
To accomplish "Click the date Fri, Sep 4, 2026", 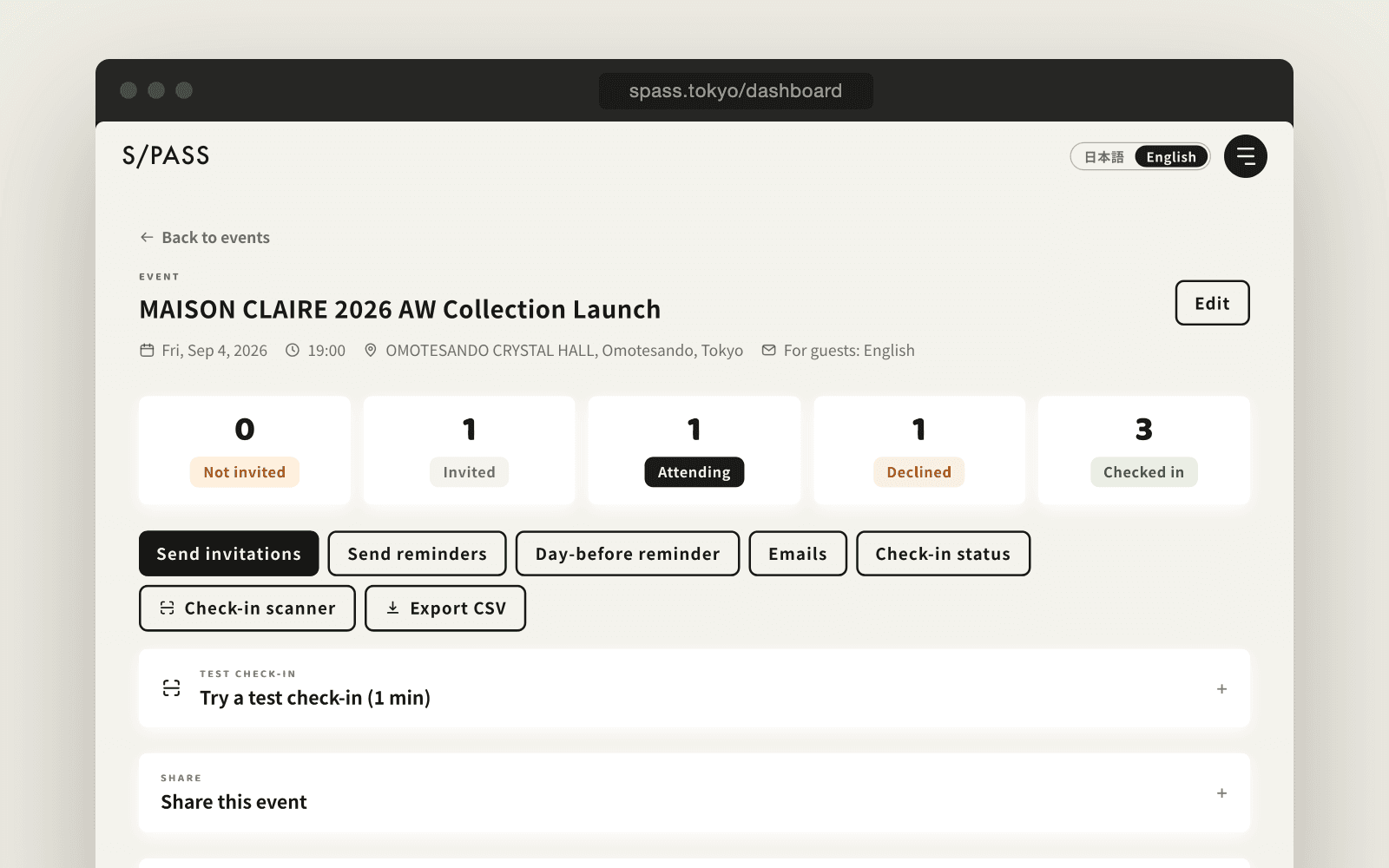I will (x=214, y=350).
